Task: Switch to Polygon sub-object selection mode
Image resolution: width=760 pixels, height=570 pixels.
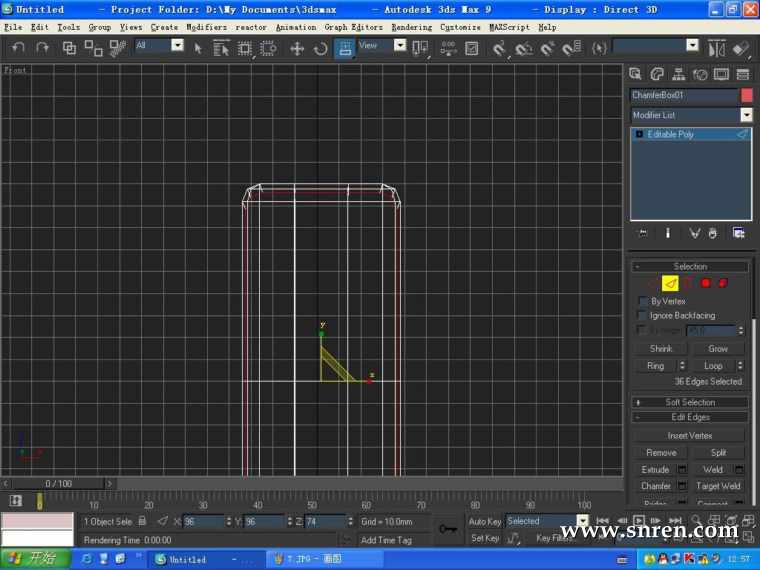Action: click(x=705, y=283)
